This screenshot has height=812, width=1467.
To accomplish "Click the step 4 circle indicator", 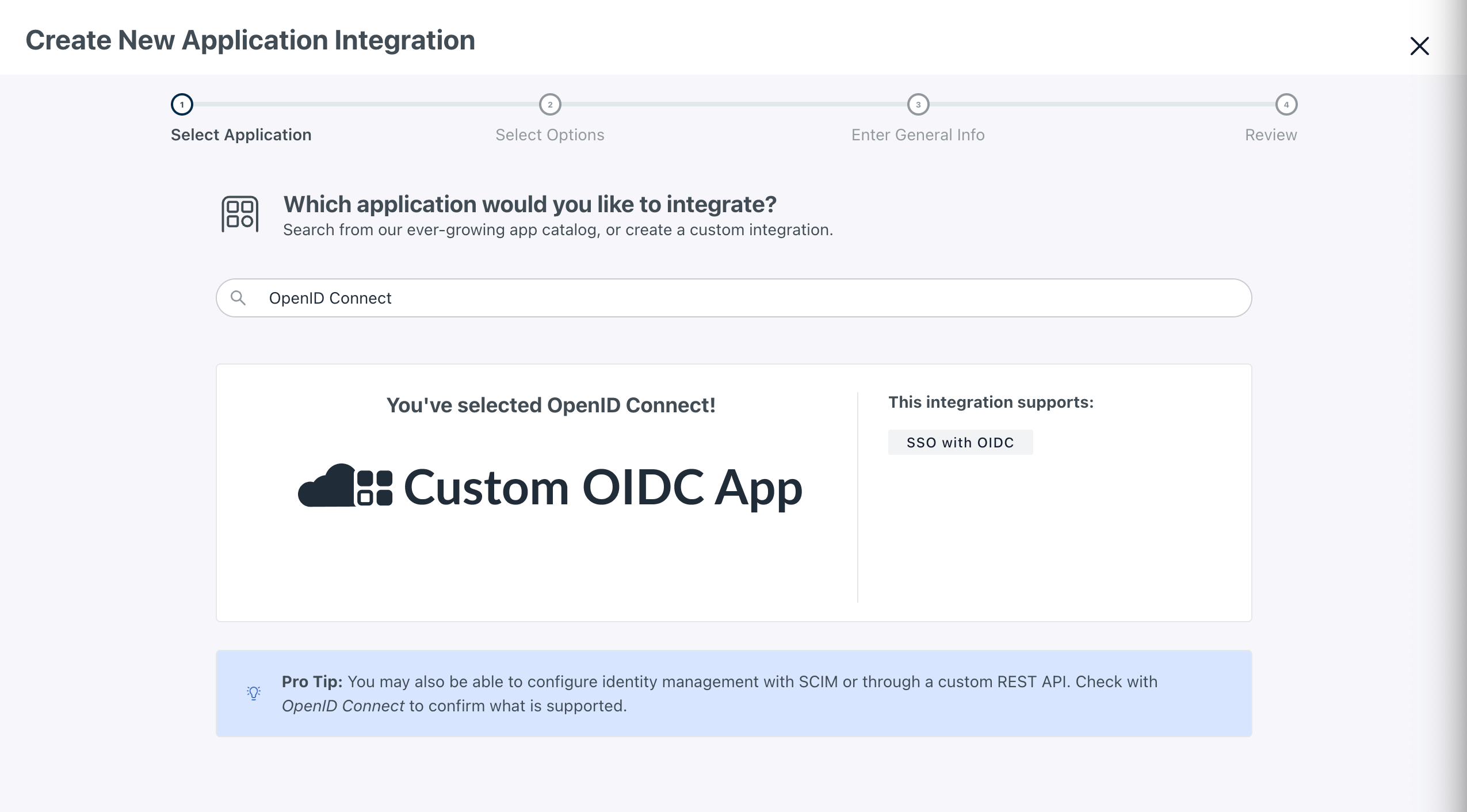I will click(x=1286, y=105).
